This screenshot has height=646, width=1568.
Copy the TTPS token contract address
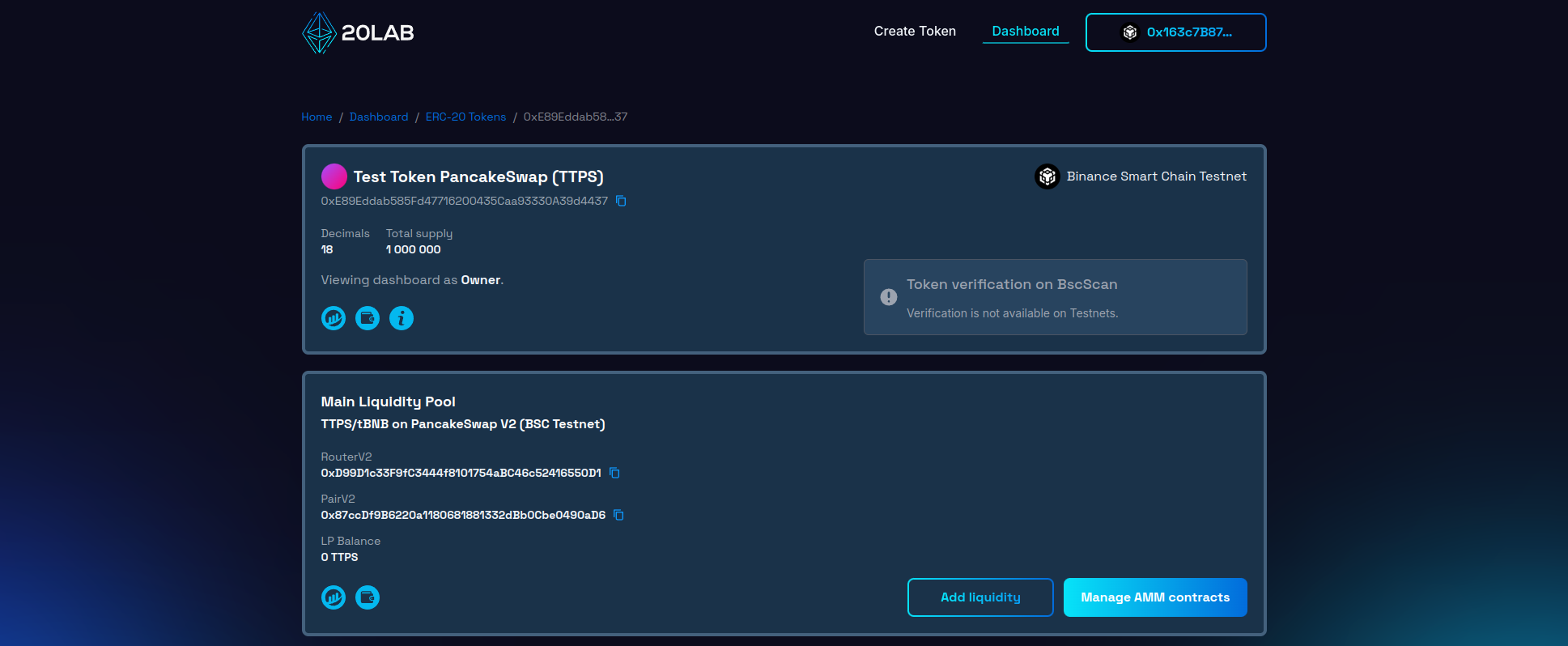click(621, 201)
